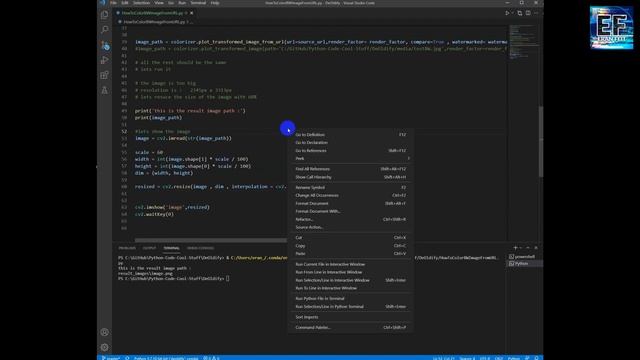
Task: Open the Accounts icon at sidebar bottom
Action: (x=104, y=332)
